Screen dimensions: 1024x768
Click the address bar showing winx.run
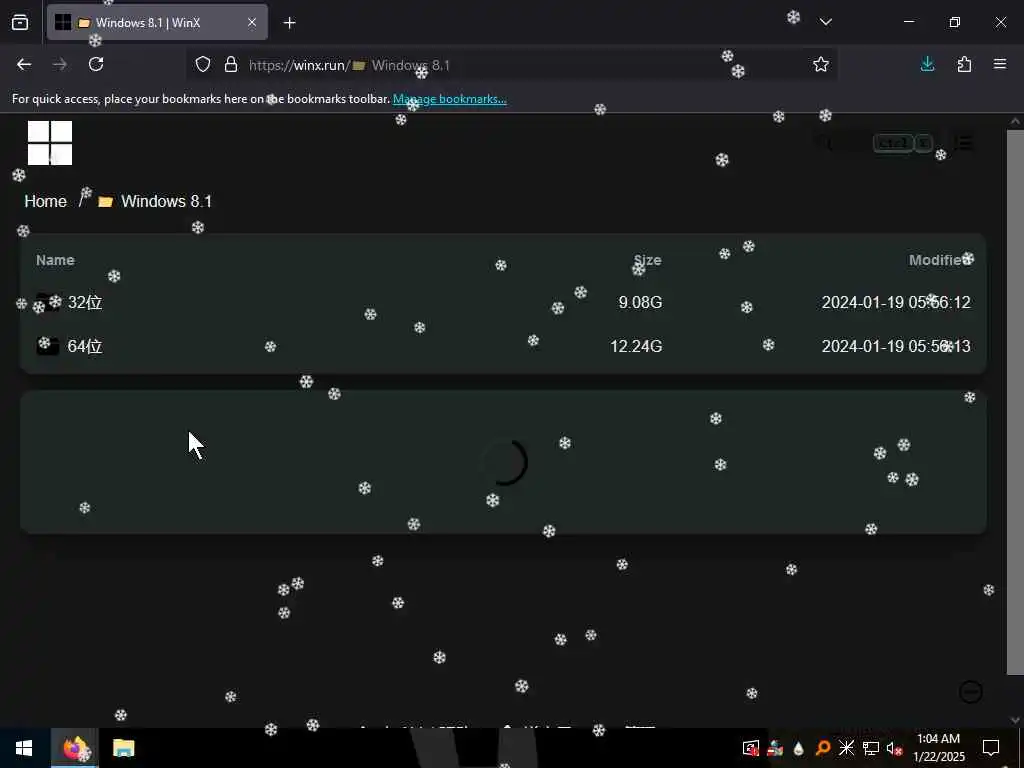click(x=509, y=65)
